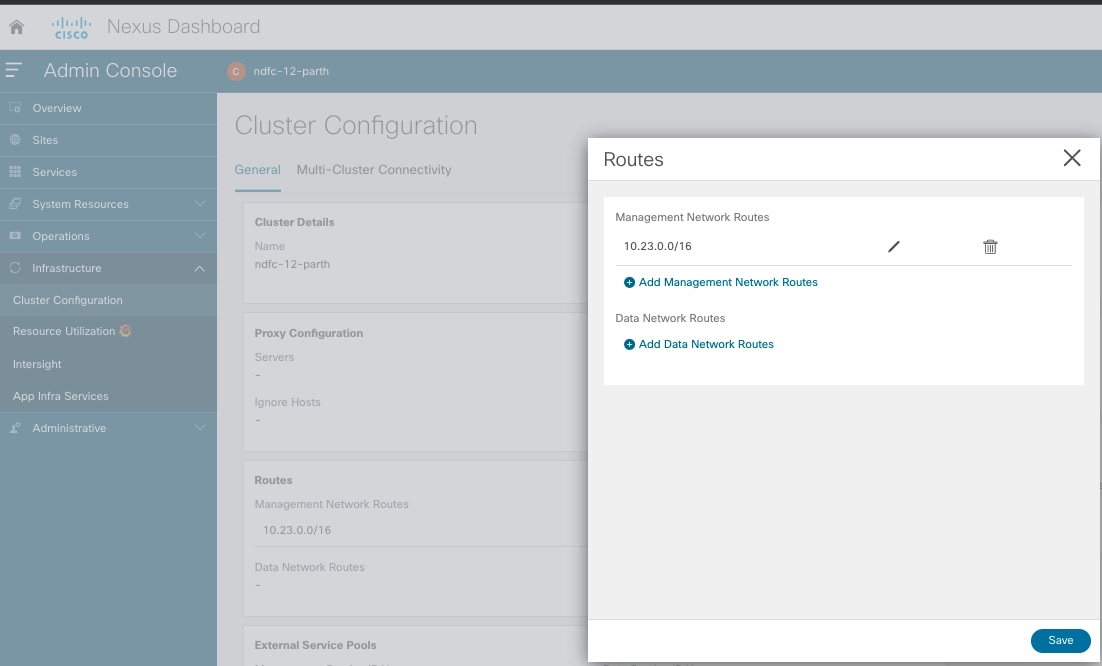Screen dimensions: 1102x666
Task: Click ndfc-12-parth cluster name in header
Action: pyautogui.click(x=291, y=71)
